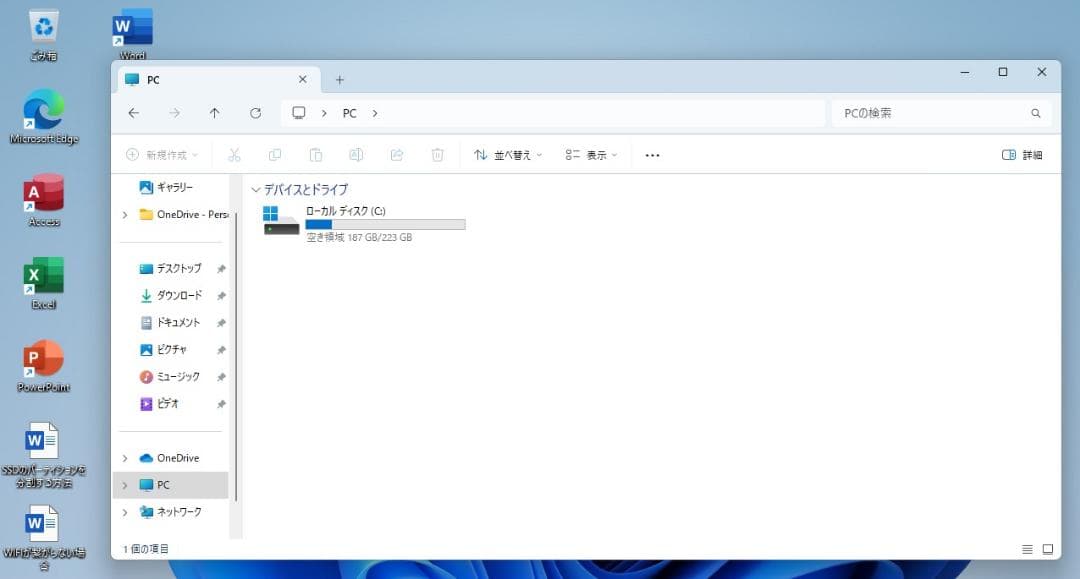Click the Copy icon in the toolbar
Screen dimensions: 1080x579
point(275,154)
